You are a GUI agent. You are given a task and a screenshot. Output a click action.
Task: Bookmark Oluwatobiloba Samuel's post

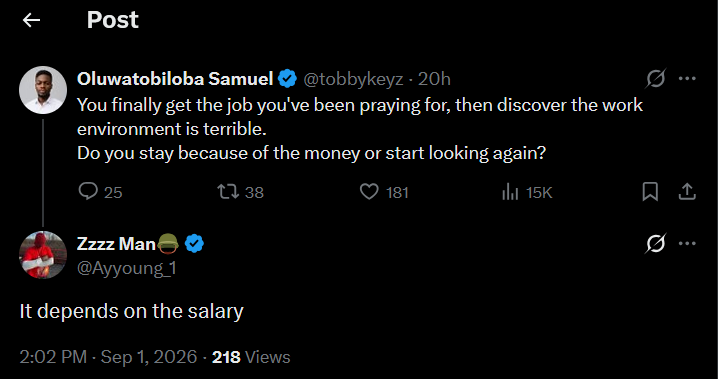650,192
